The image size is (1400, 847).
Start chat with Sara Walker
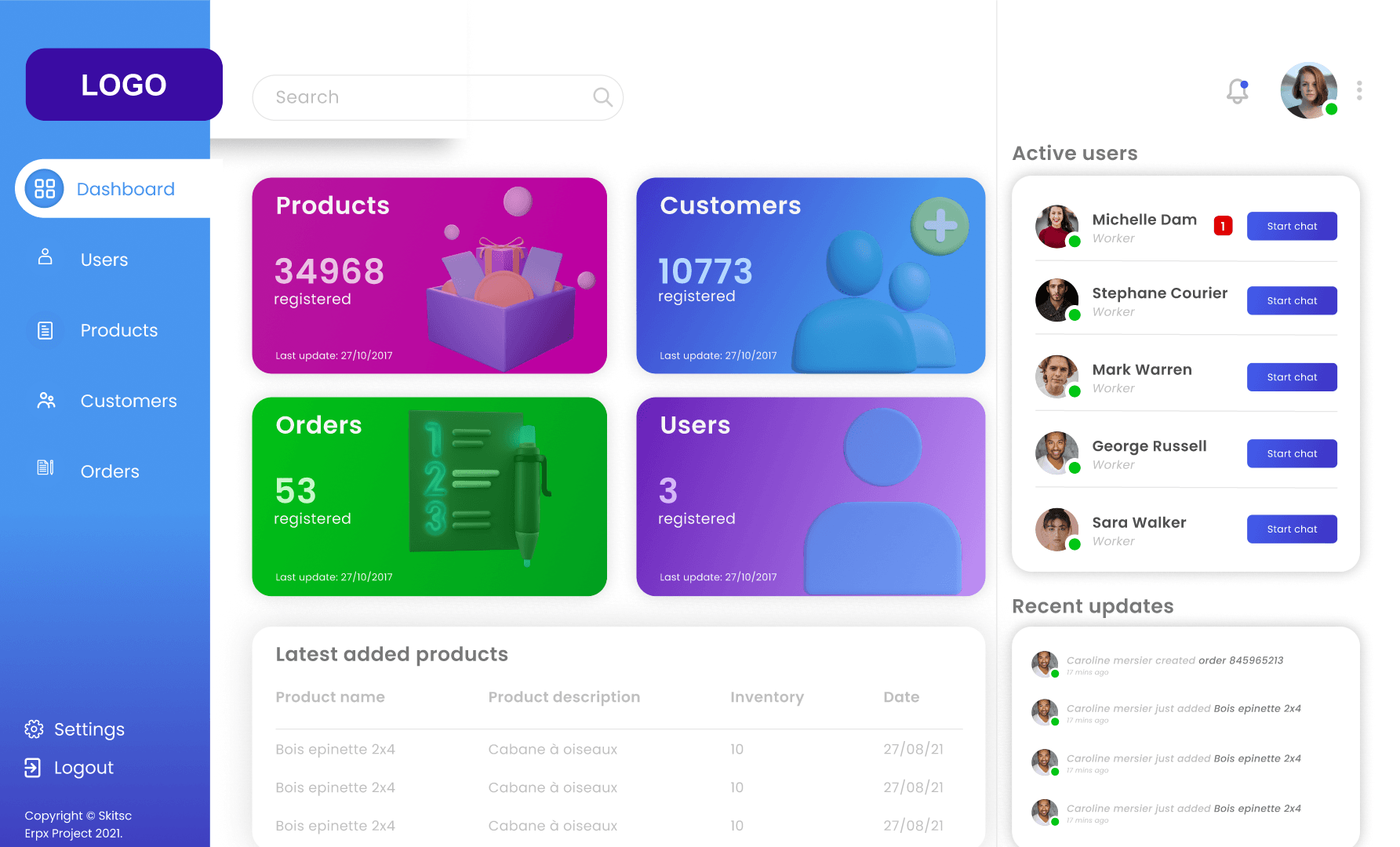pos(1292,529)
